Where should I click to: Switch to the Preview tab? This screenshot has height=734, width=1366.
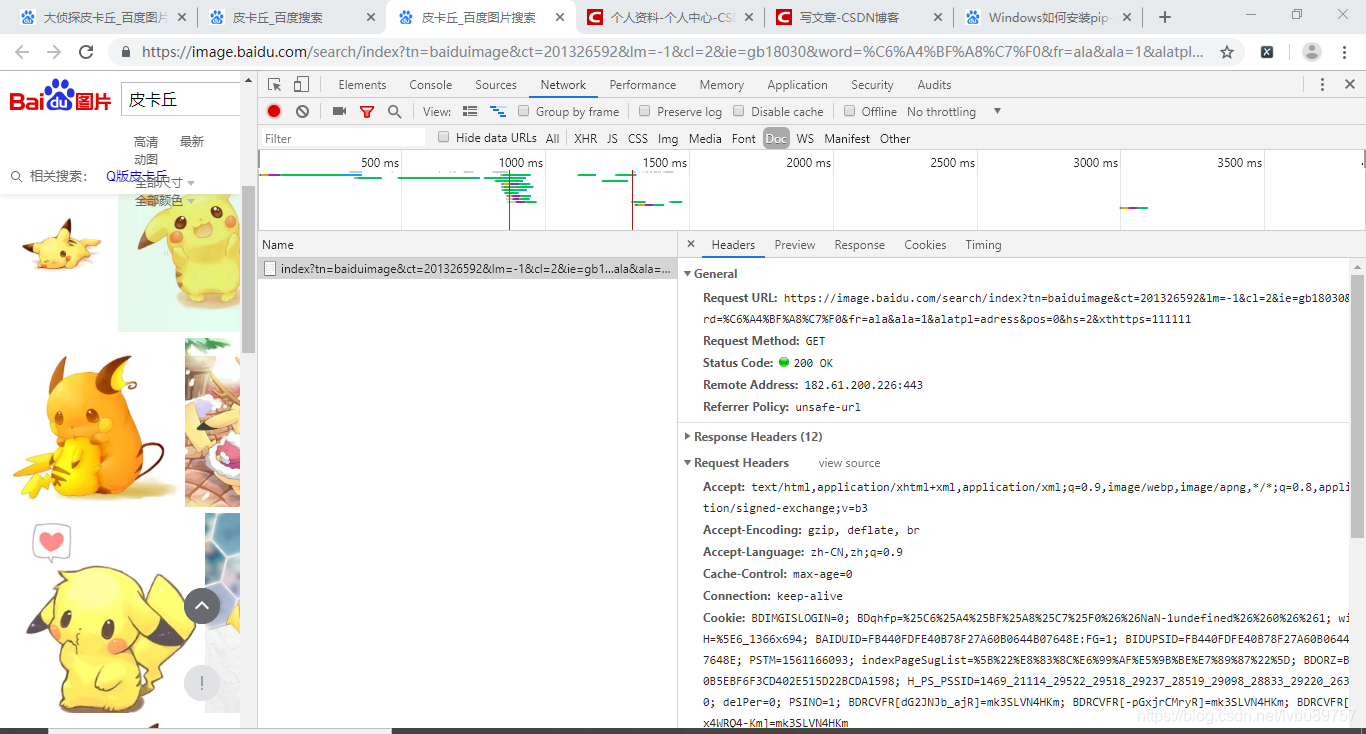point(795,244)
